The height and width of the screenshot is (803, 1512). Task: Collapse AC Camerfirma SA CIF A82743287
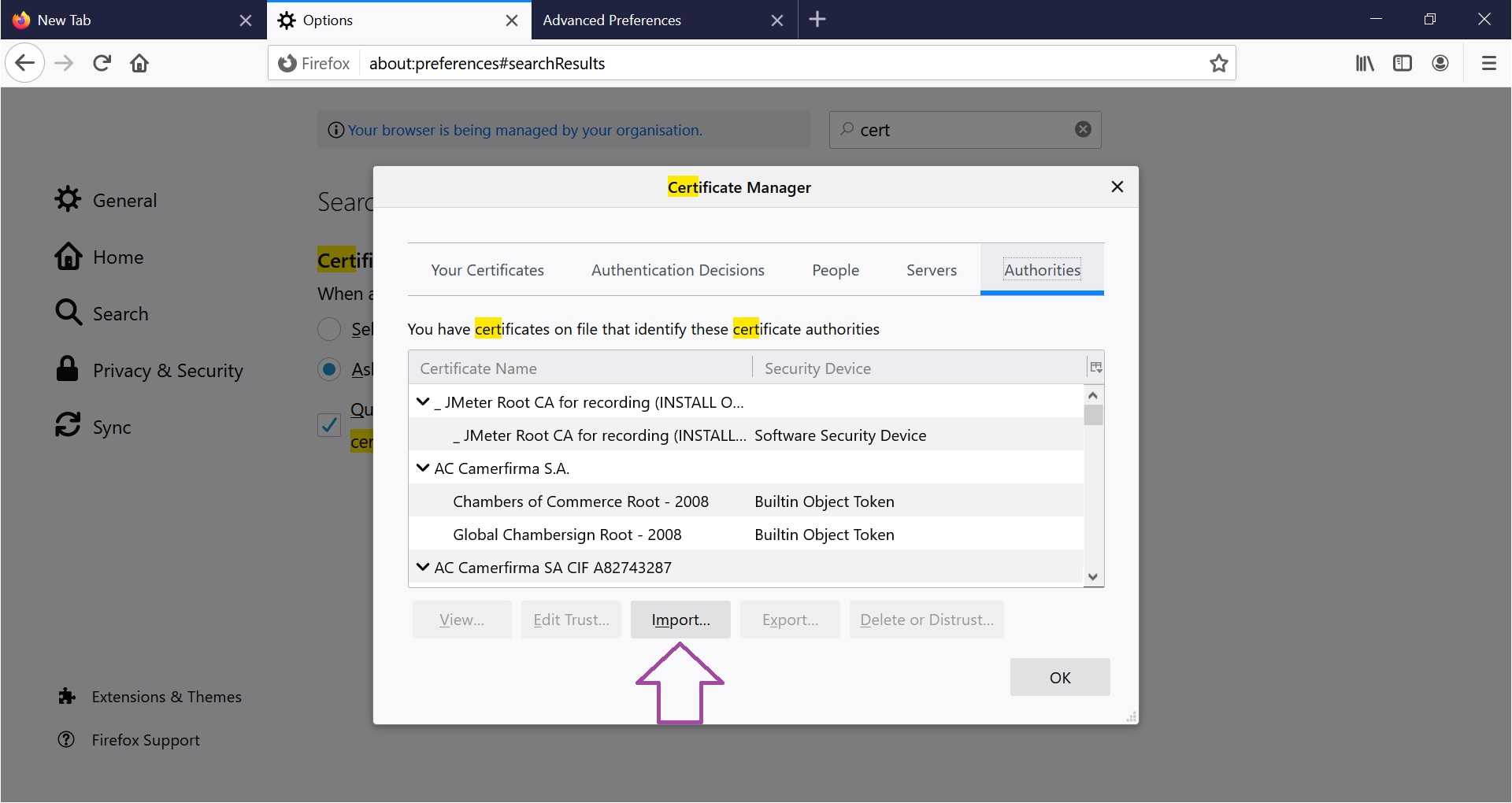423,568
